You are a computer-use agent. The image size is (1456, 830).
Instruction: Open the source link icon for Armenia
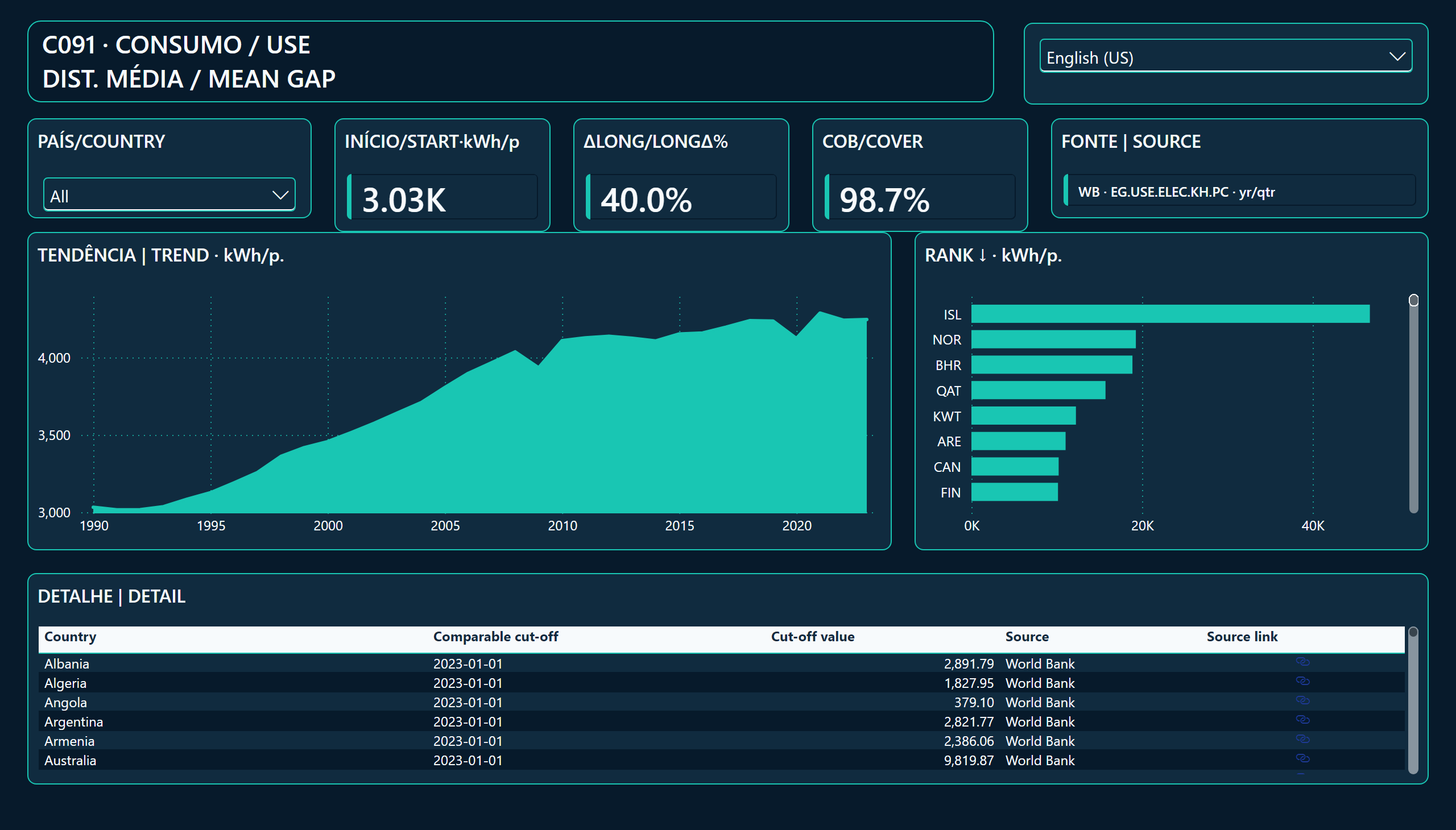tap(1302, 740)
